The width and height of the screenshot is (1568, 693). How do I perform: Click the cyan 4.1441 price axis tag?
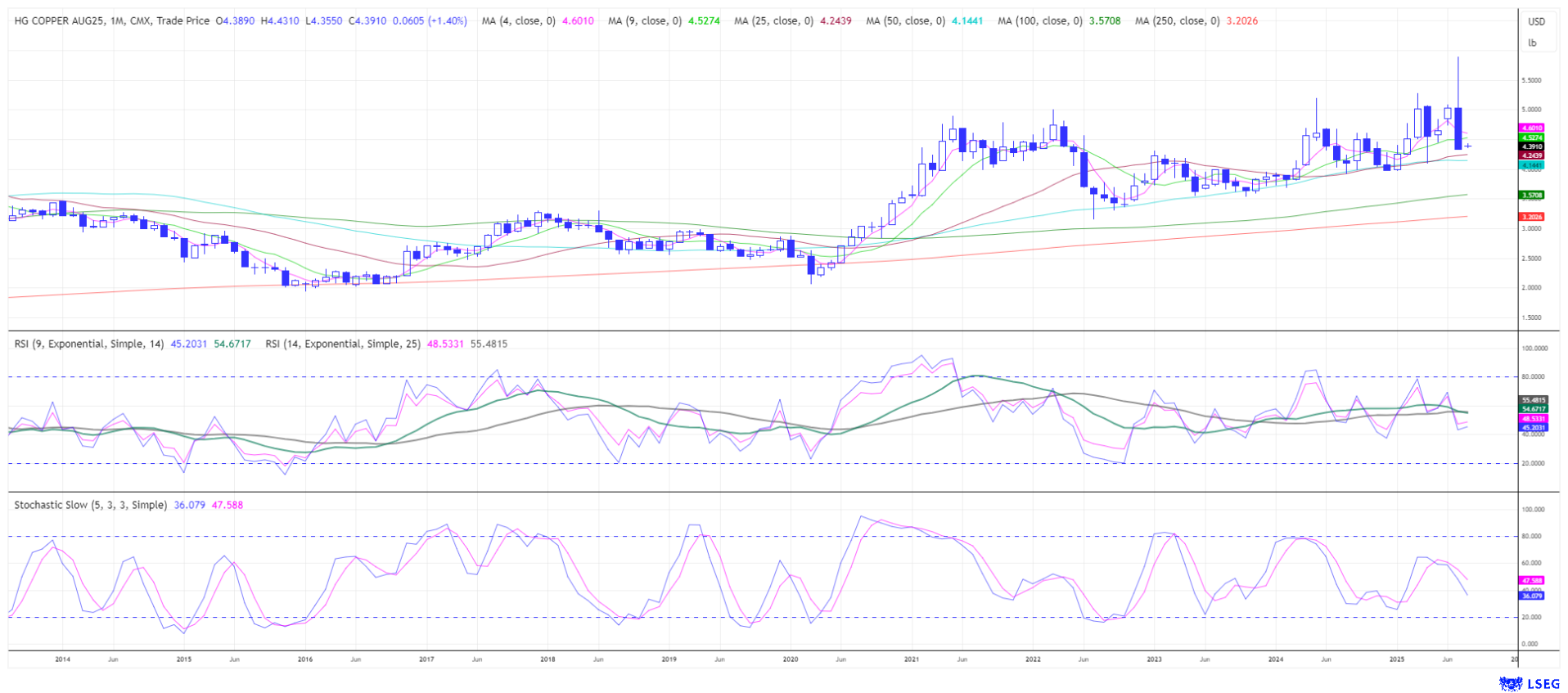pyautogui.click(x=1531, y=165)
